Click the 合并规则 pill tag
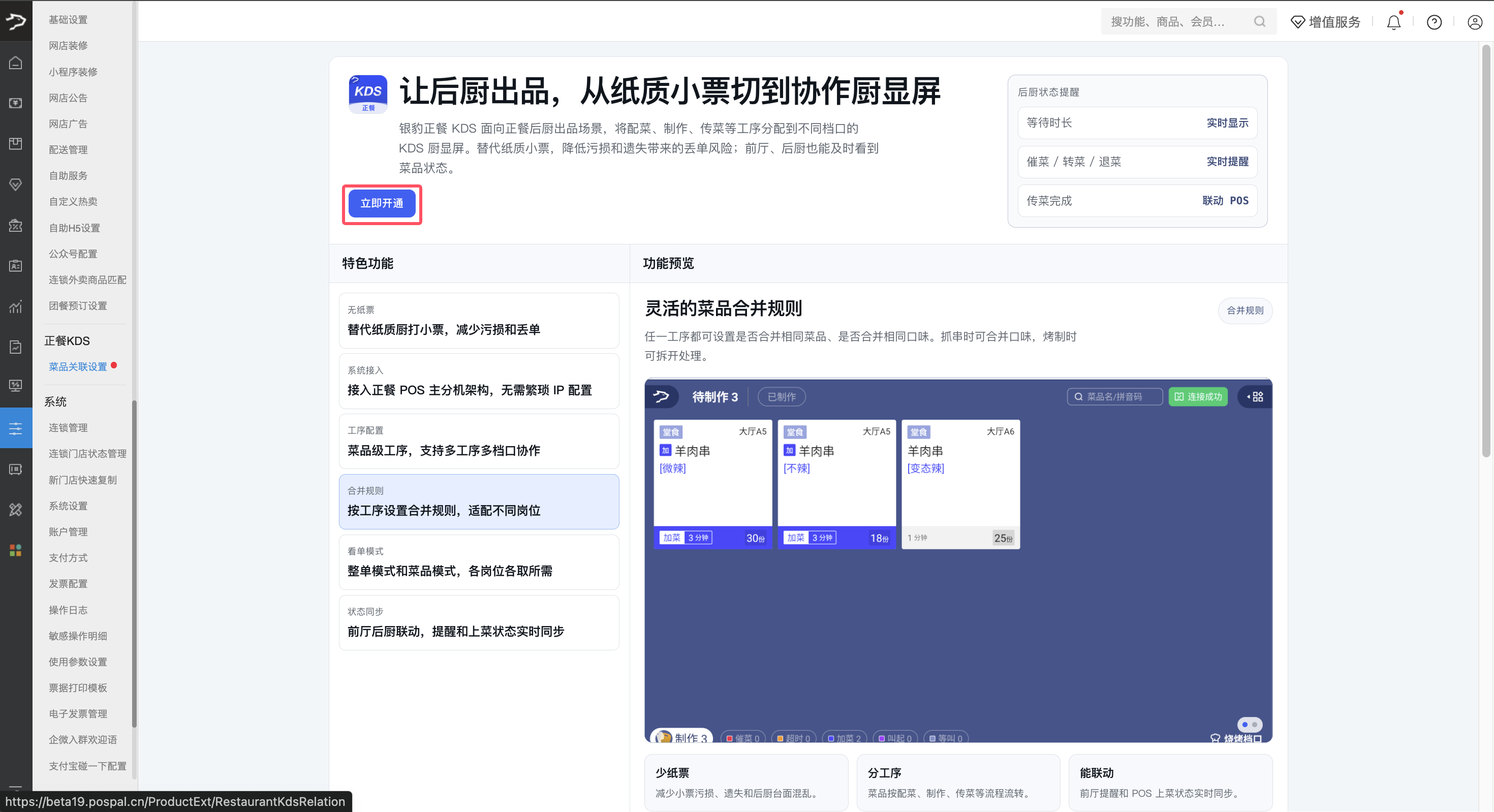Image resolution: width=1494 pixels, height=812 pixels. click(1244, 310)
